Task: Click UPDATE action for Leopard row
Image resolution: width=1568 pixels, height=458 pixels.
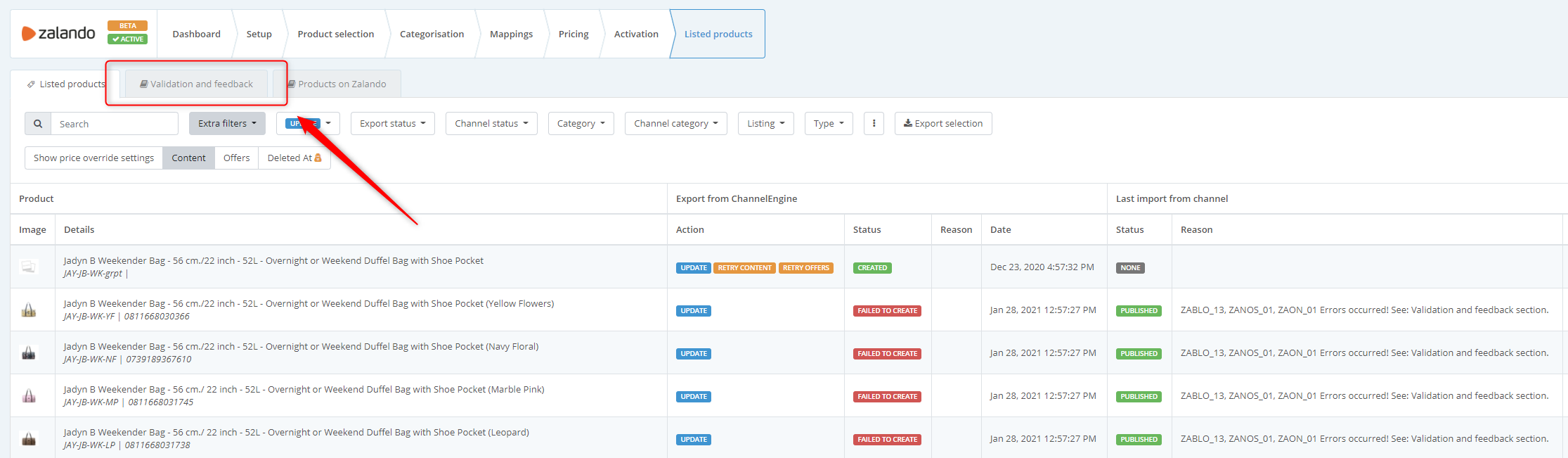Action: tap(694, 439)
